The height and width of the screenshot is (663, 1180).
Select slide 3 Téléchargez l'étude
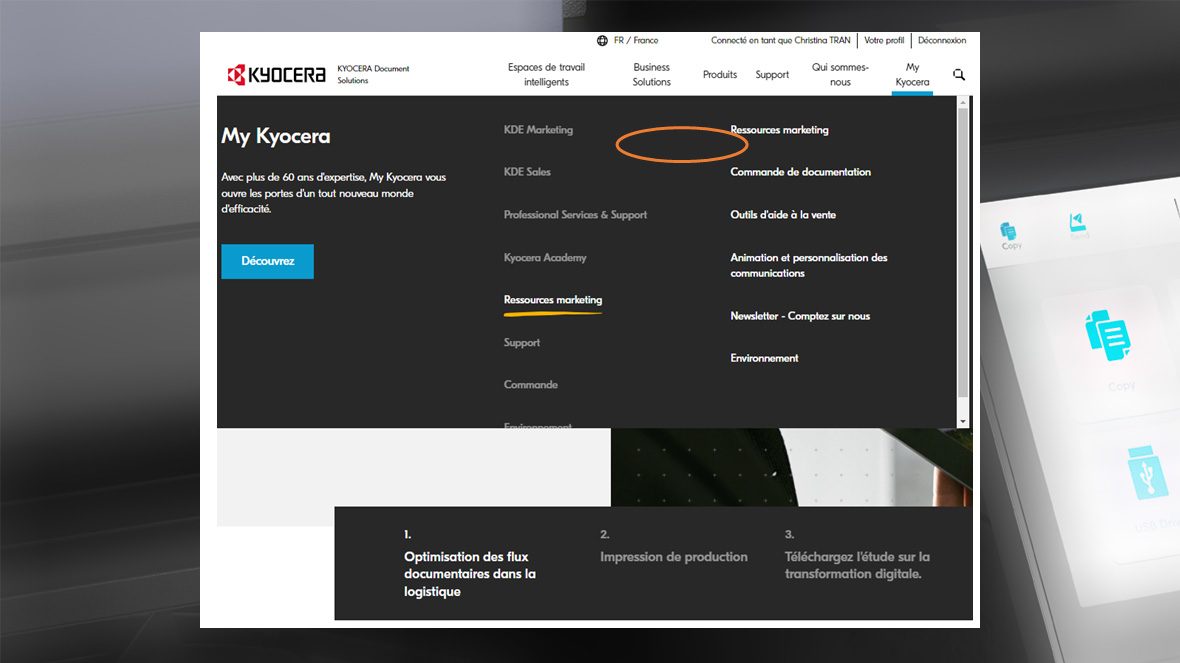(x=857, y=565)
